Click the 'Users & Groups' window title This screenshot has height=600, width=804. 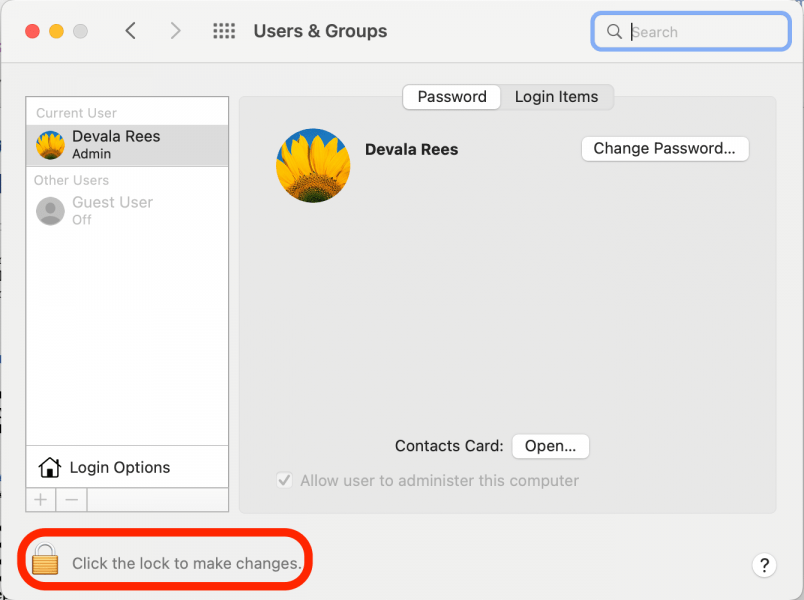(x=320, y=31)
